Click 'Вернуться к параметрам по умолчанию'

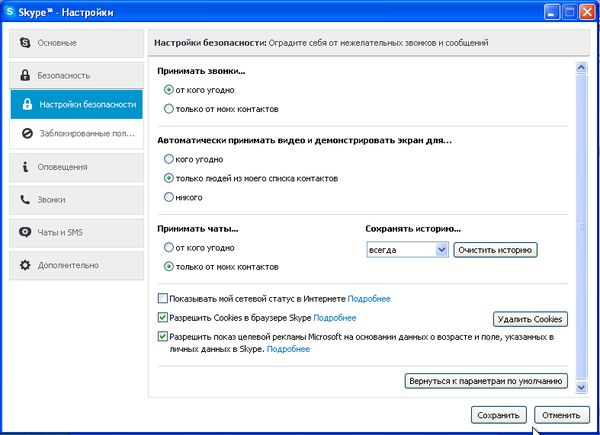point(486,381)
